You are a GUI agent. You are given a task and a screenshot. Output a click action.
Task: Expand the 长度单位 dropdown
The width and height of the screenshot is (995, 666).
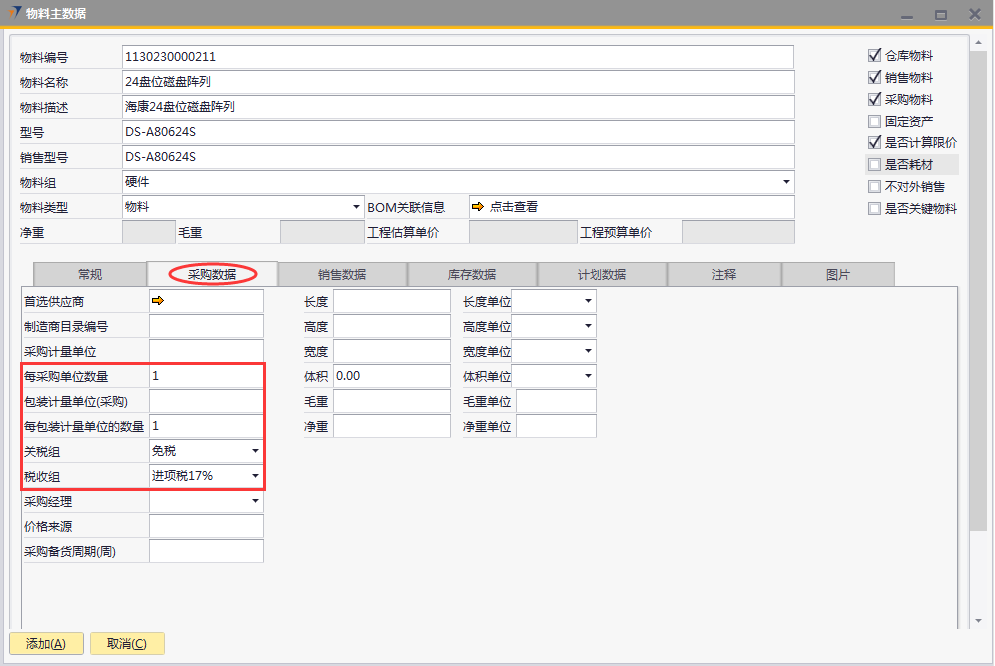coord(588,301)
